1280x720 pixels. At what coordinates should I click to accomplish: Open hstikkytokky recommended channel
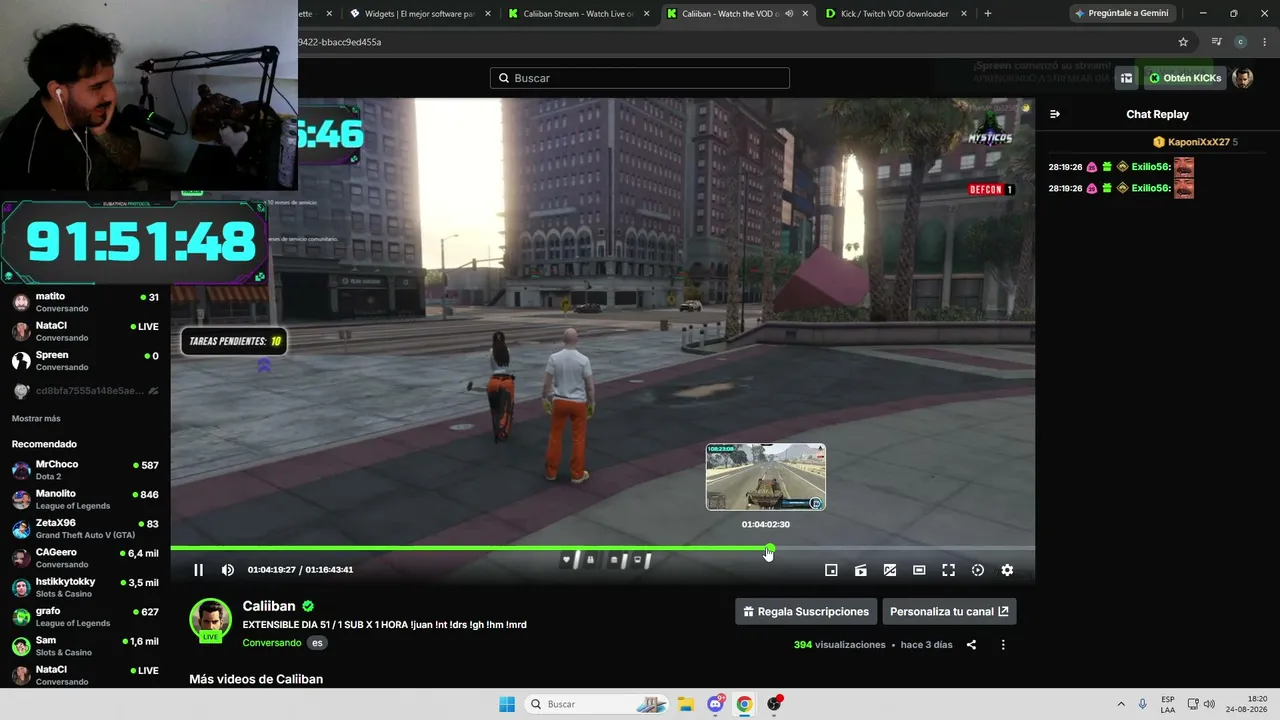pyautogui.click(x=85, y=587)
